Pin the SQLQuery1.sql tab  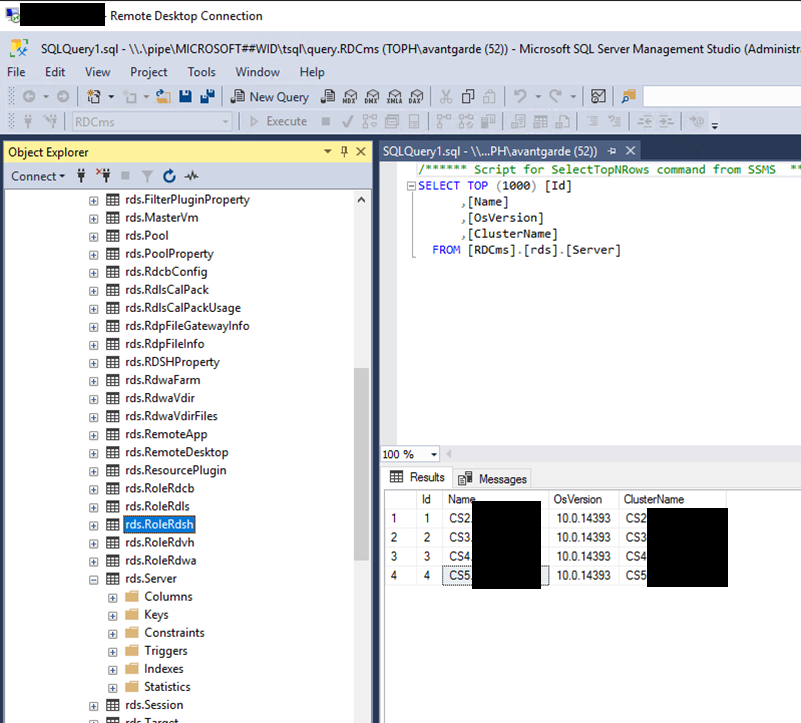click(612, 151)
